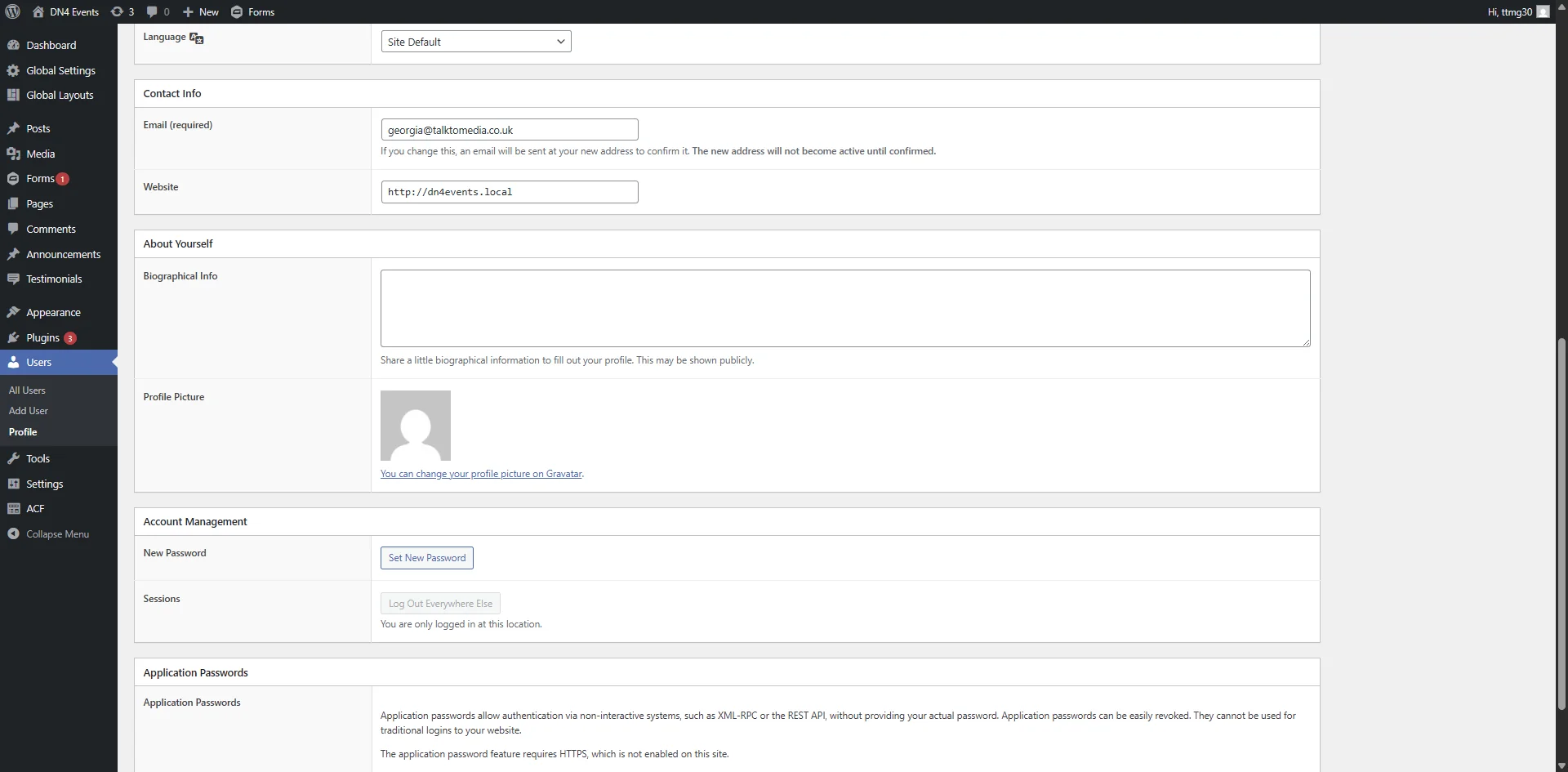Open the Language Site Default dropdown

[x=476, y=41]
